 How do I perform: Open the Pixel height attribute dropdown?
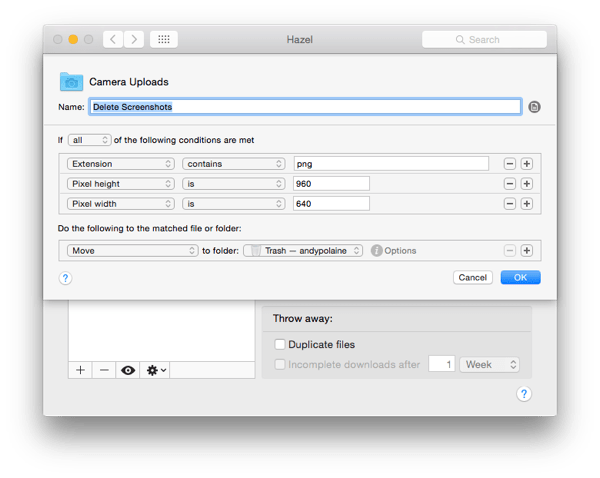121,184
